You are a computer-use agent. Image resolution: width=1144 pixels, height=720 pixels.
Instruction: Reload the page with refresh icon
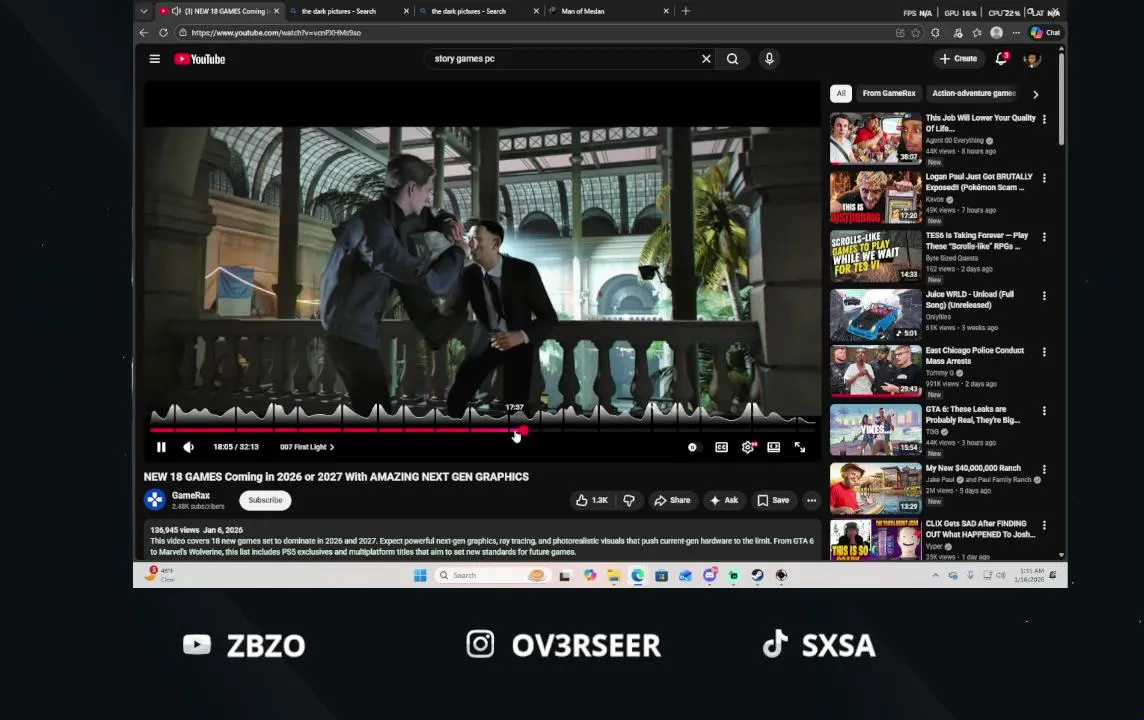pyautogui.click(x=163, y=33)
